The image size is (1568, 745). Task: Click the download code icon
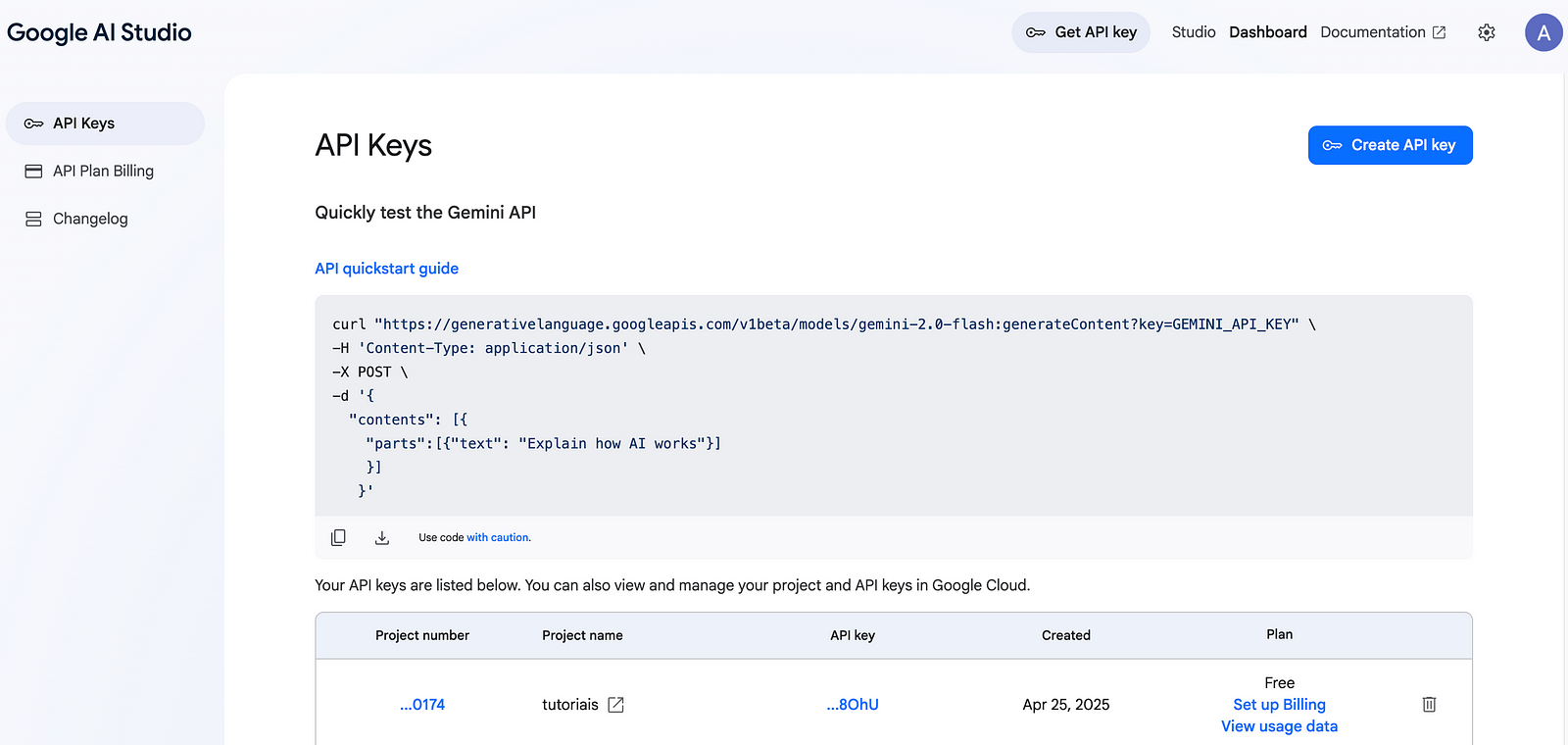pyautogui.click(x=382, y=537)
